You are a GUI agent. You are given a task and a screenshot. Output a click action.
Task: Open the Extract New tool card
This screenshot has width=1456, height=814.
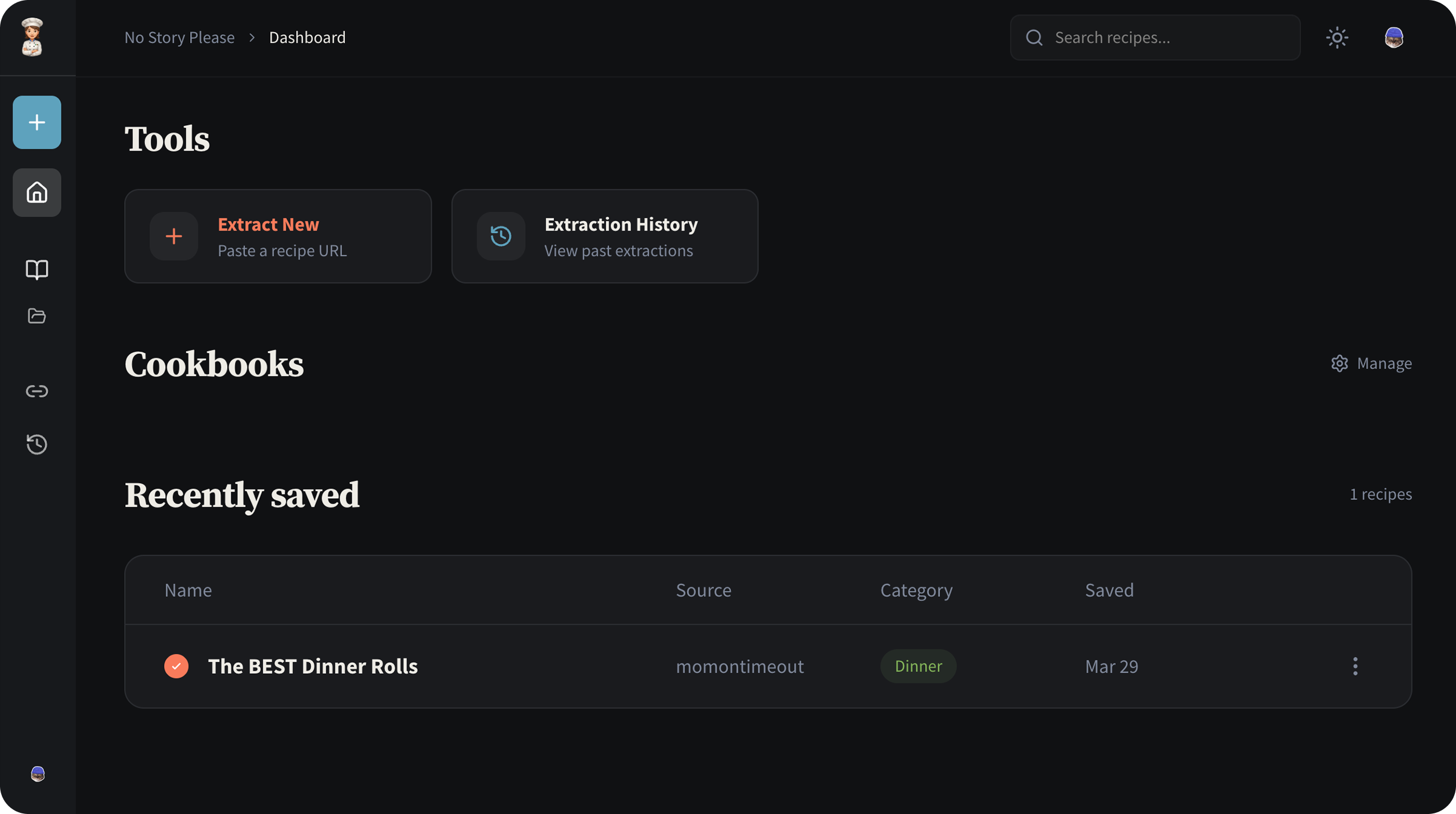tap(278, 236)
